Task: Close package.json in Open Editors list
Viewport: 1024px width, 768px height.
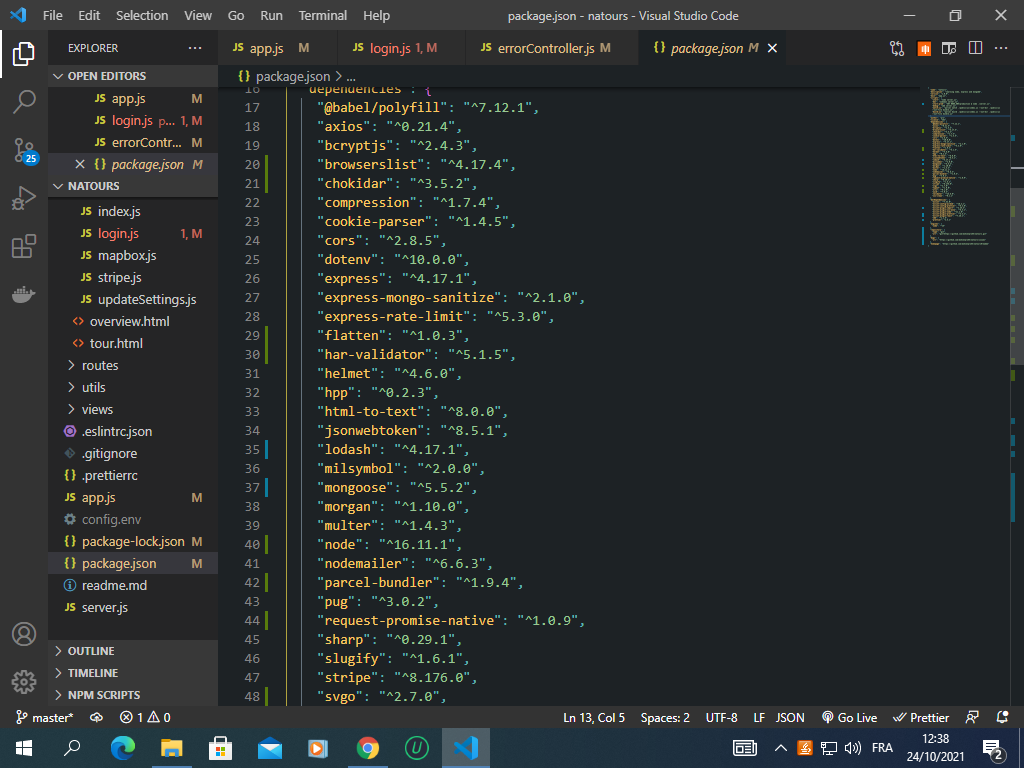Action: click(x=80, y=165)
